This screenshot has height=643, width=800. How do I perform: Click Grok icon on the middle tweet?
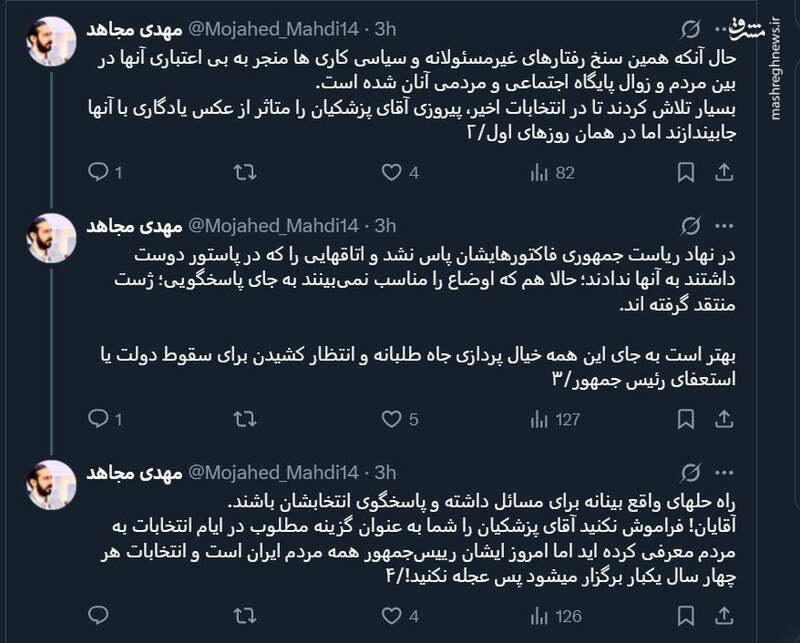690,224
